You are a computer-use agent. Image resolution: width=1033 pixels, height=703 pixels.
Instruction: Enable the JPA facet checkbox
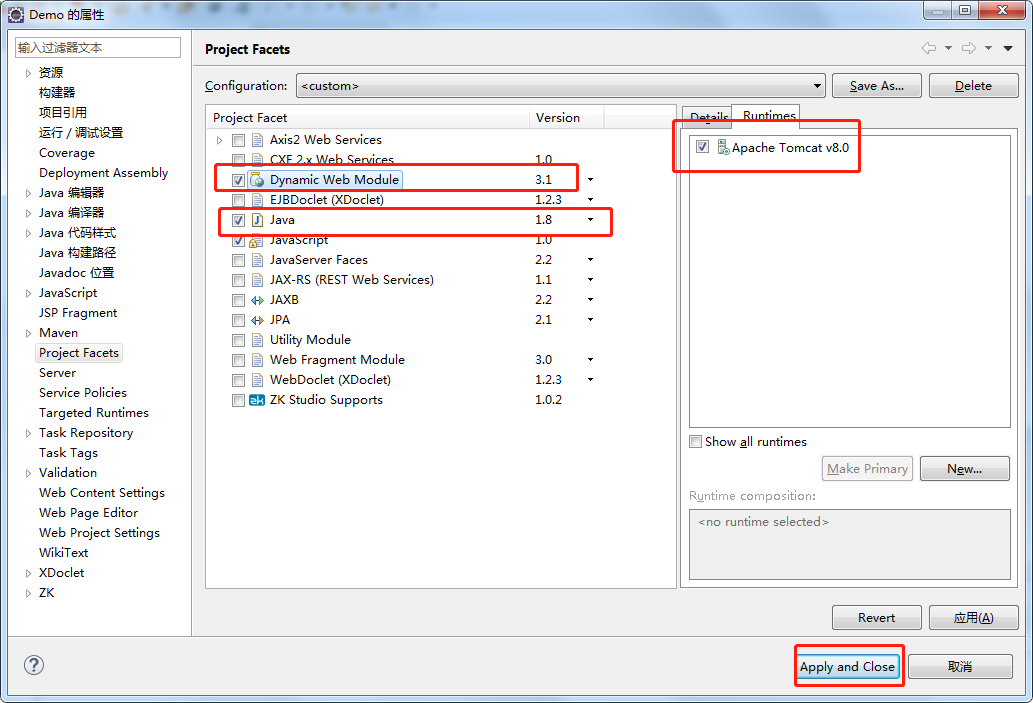[238, 320]
